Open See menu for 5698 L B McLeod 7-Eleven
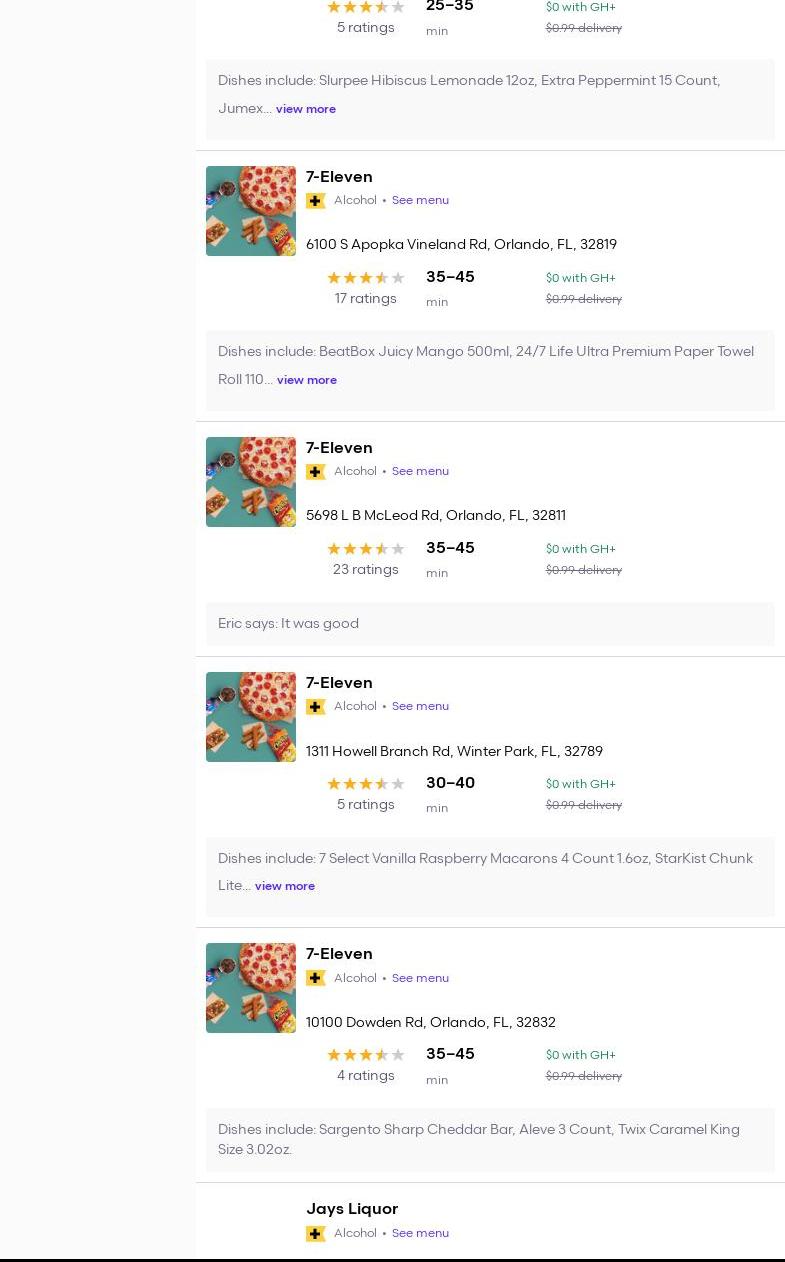The image size is (785, 1262). [420, 471]
